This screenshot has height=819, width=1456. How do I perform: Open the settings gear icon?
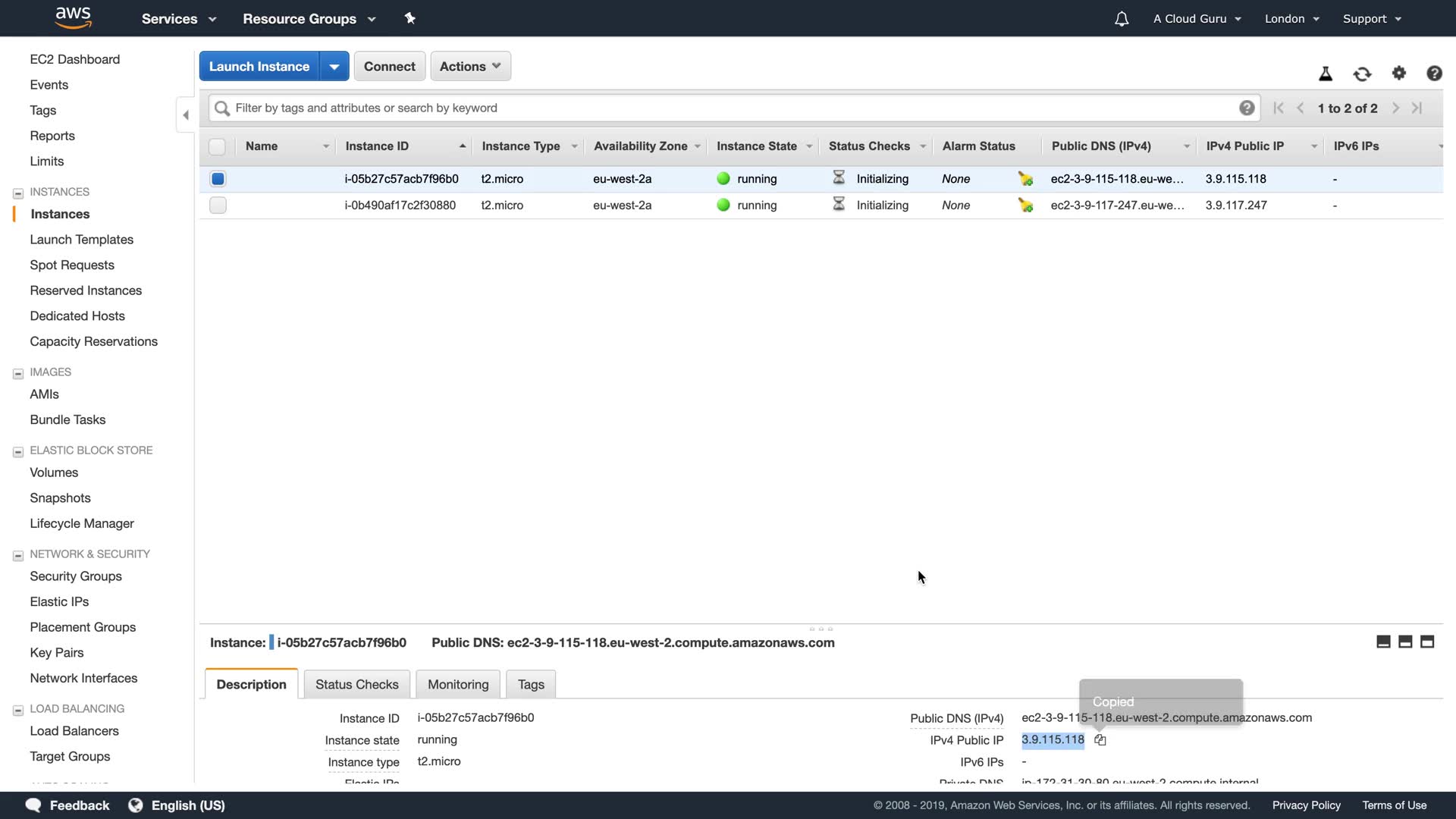coord(1399,73)
